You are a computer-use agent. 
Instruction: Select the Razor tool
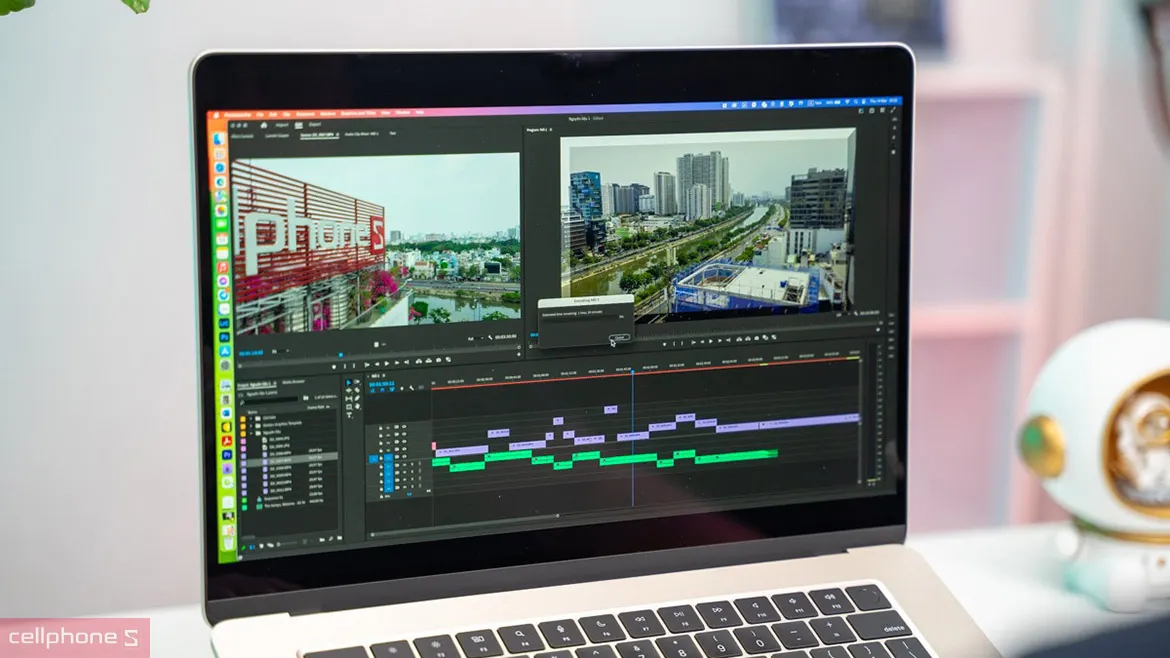coord(357,390)
